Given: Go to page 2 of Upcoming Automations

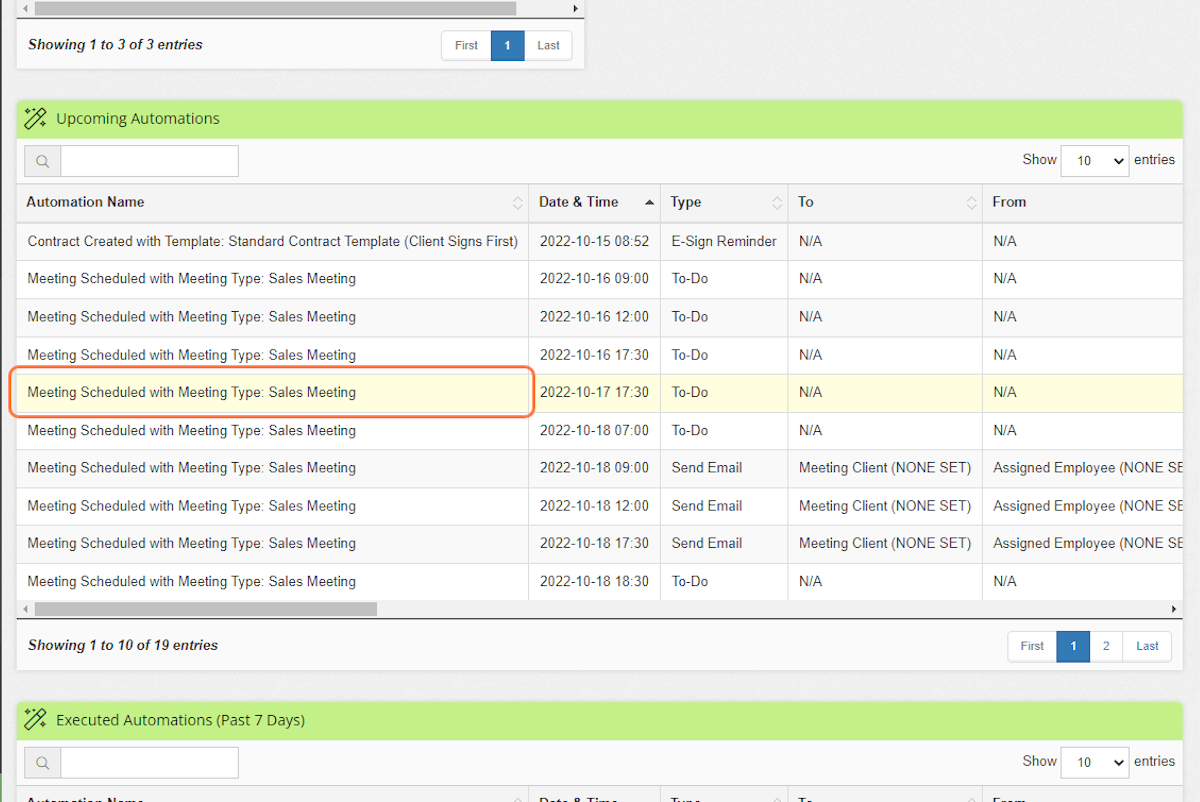Looking at the screenshot, I should (x=1106, y=646).
